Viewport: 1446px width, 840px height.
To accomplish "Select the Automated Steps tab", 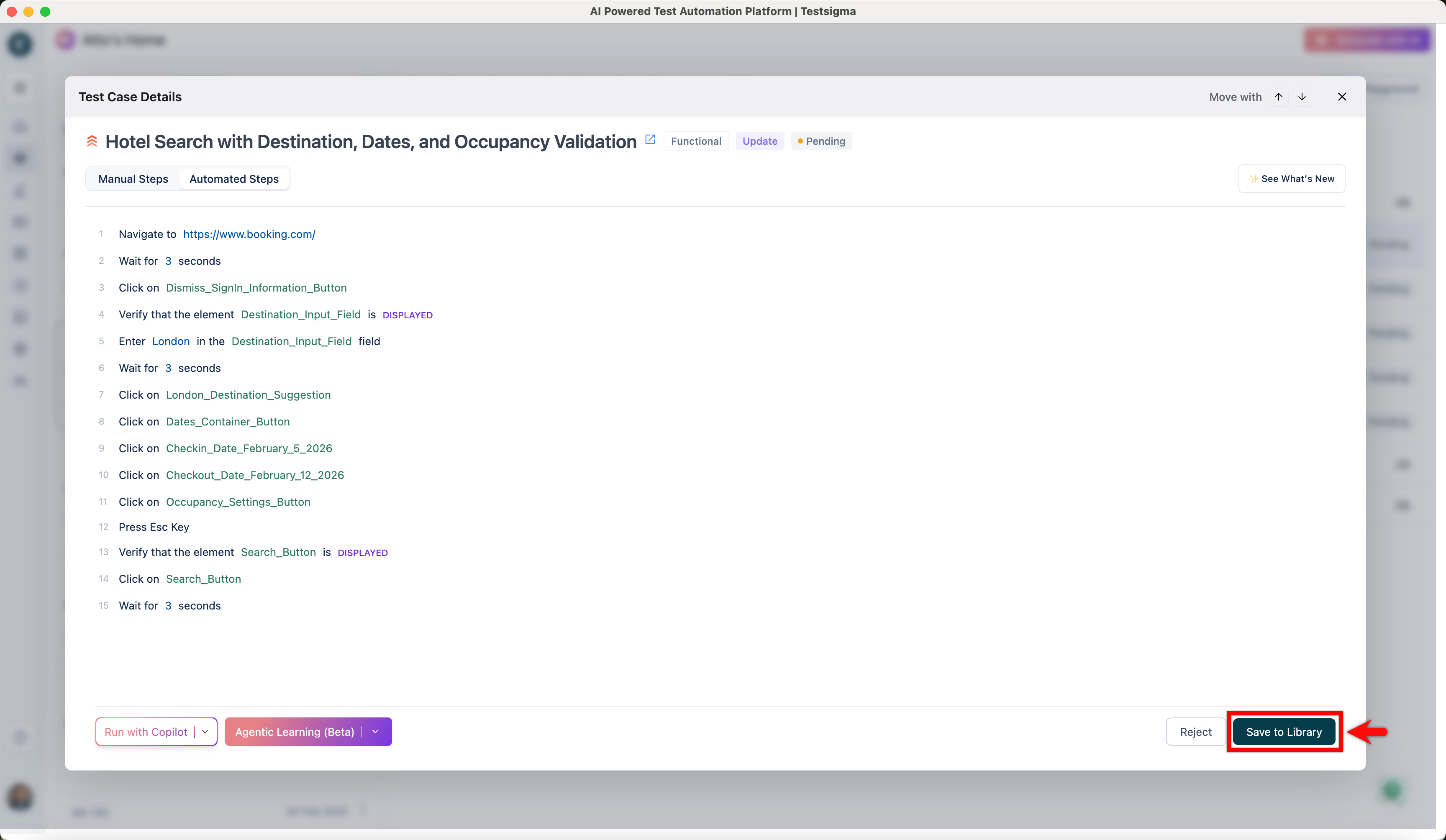I will (233, 179).
